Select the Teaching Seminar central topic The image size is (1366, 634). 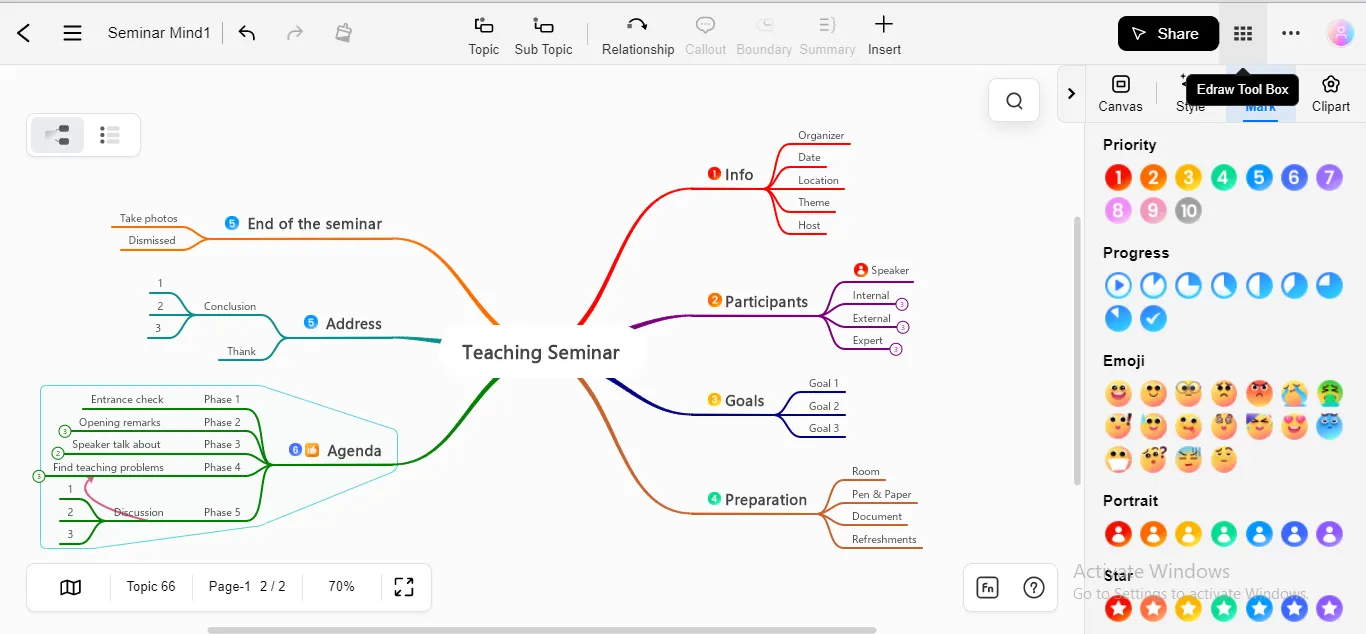coord(541,352)
